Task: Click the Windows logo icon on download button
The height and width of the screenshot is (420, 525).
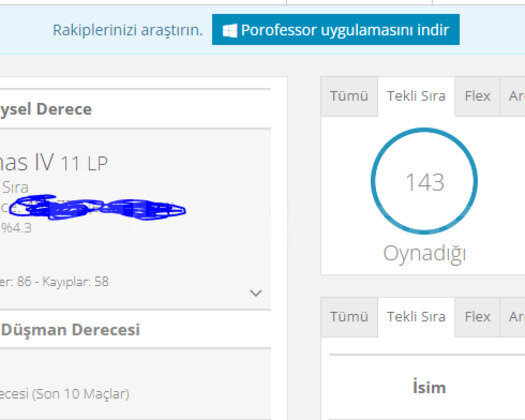Action: pos(230,30)
